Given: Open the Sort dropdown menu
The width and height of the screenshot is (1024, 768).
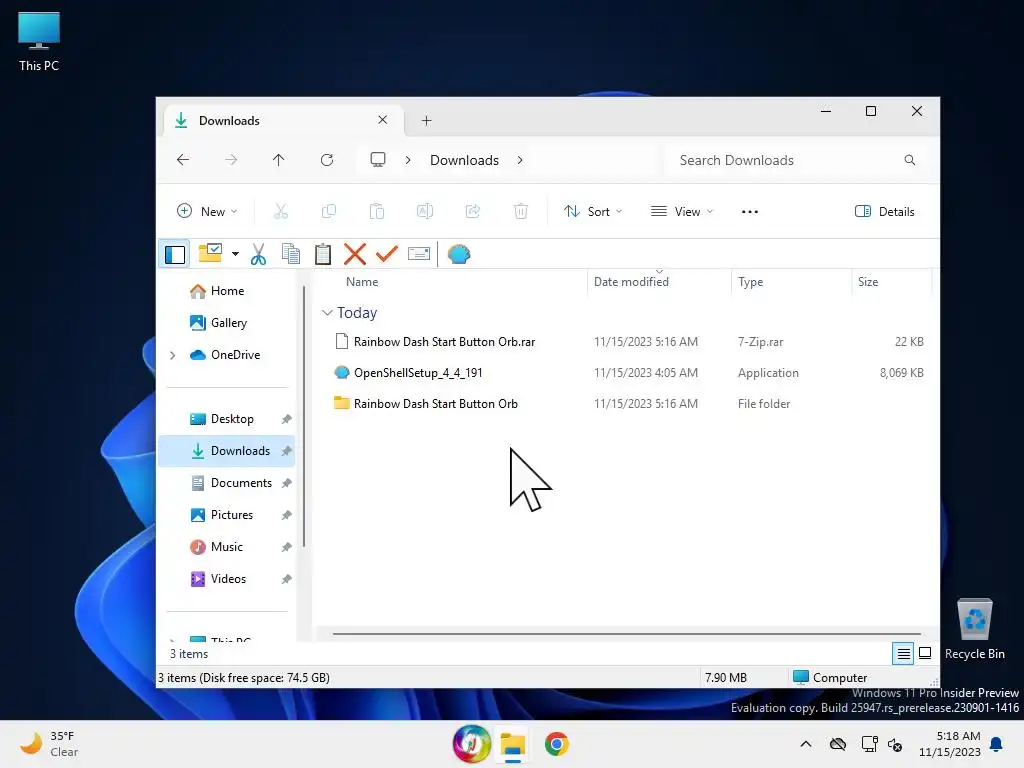Looking at the screenshot, I should pos(593,211).
